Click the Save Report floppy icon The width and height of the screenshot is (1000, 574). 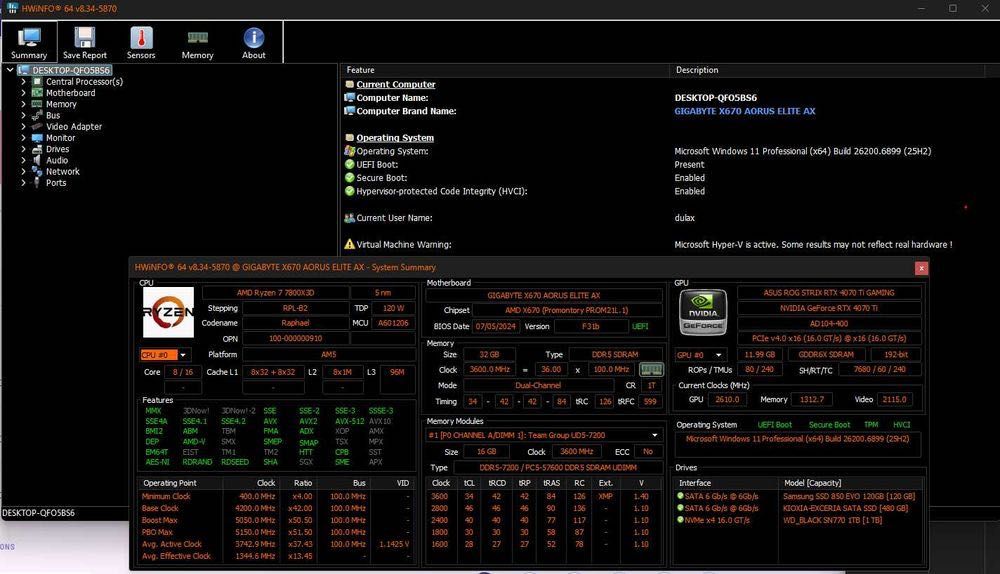point(84,38)
